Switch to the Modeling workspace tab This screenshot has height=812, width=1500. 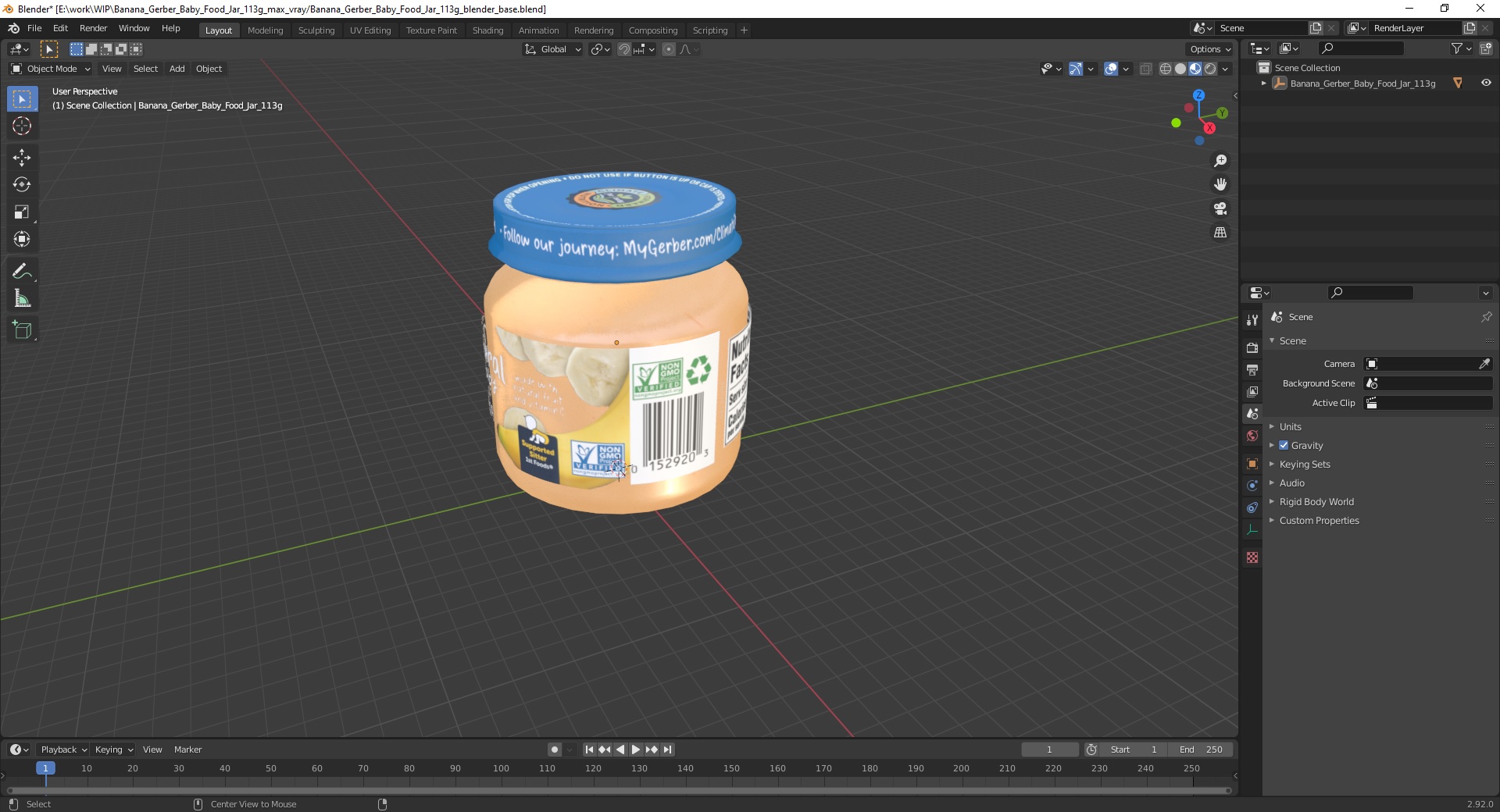[265, 30]
